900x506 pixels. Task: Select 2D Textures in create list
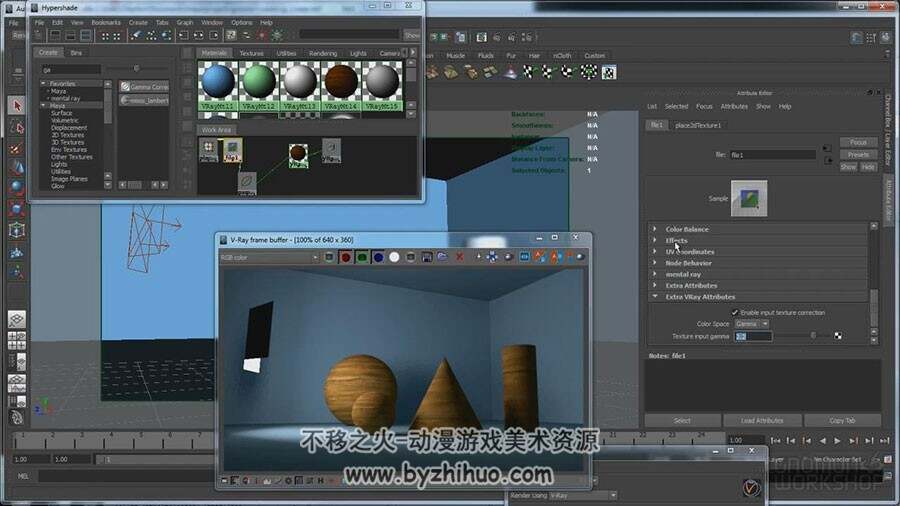click(x=68, y=135)
